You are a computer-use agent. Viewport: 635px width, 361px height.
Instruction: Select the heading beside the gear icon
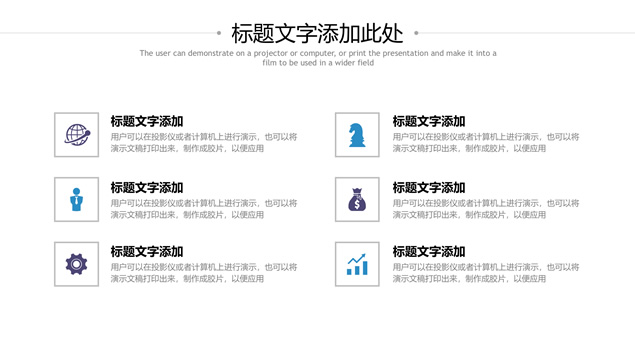click(x=147, y=252)
